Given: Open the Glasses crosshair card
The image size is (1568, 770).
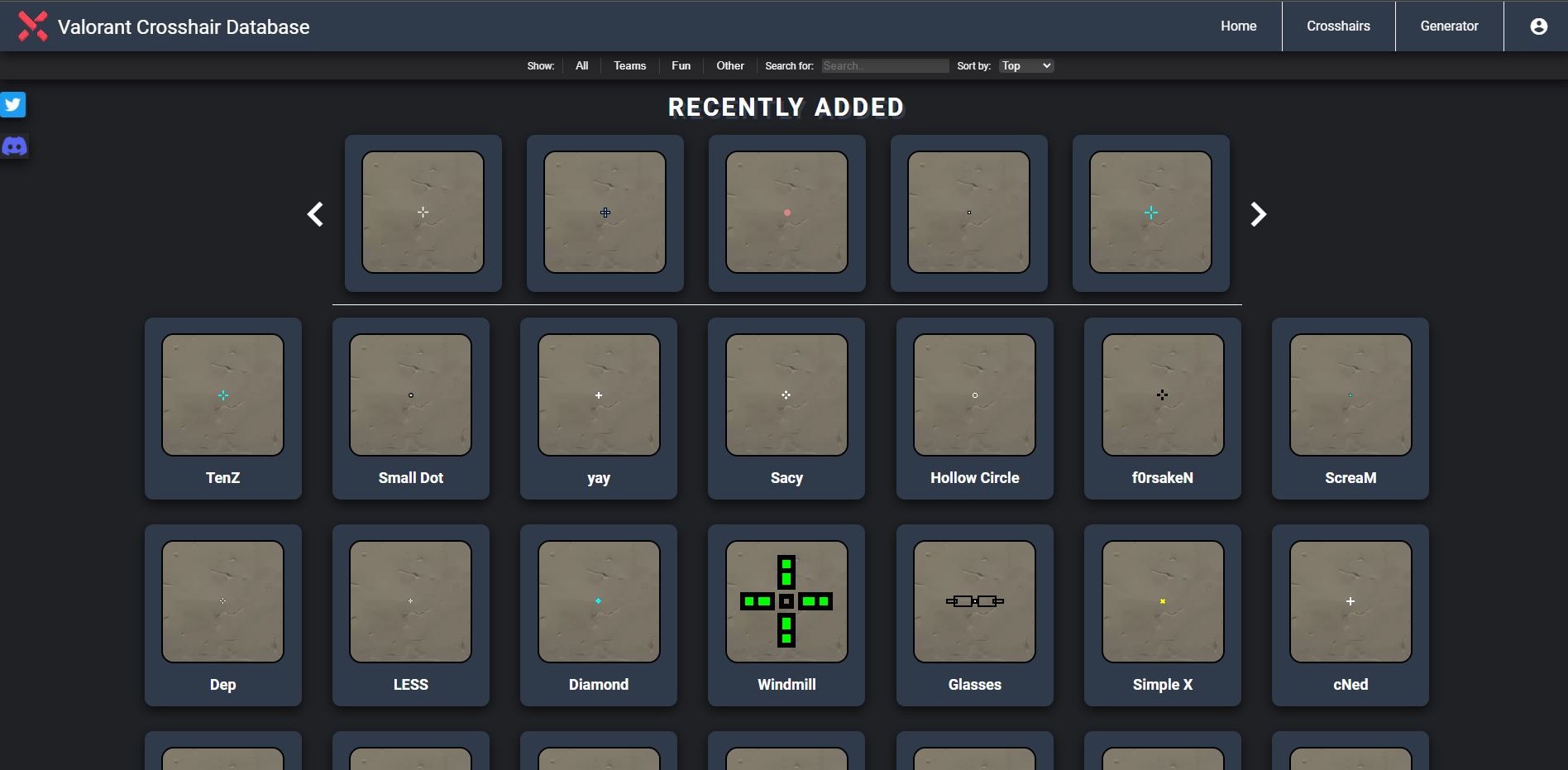Looking at the screenshot, I should click(x=975, y=615).
